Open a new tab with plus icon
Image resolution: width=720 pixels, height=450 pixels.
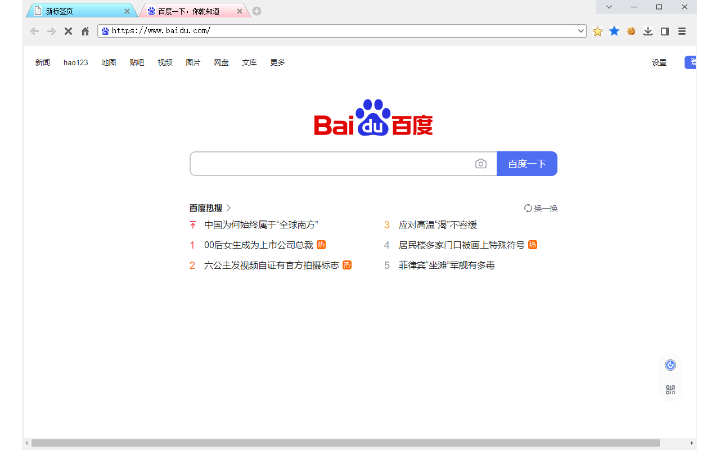click(257, 11)
